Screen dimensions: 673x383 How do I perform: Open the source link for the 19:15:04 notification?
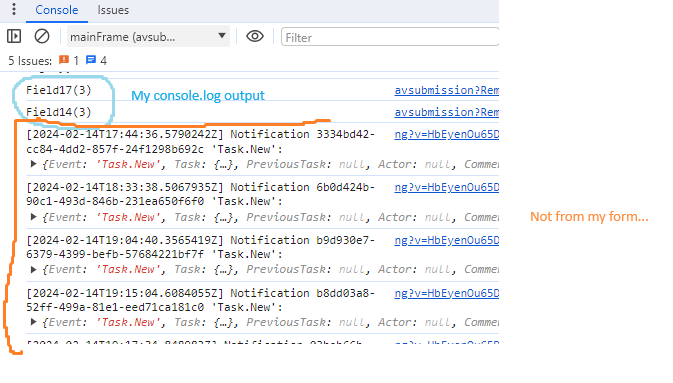coord(446,293)
